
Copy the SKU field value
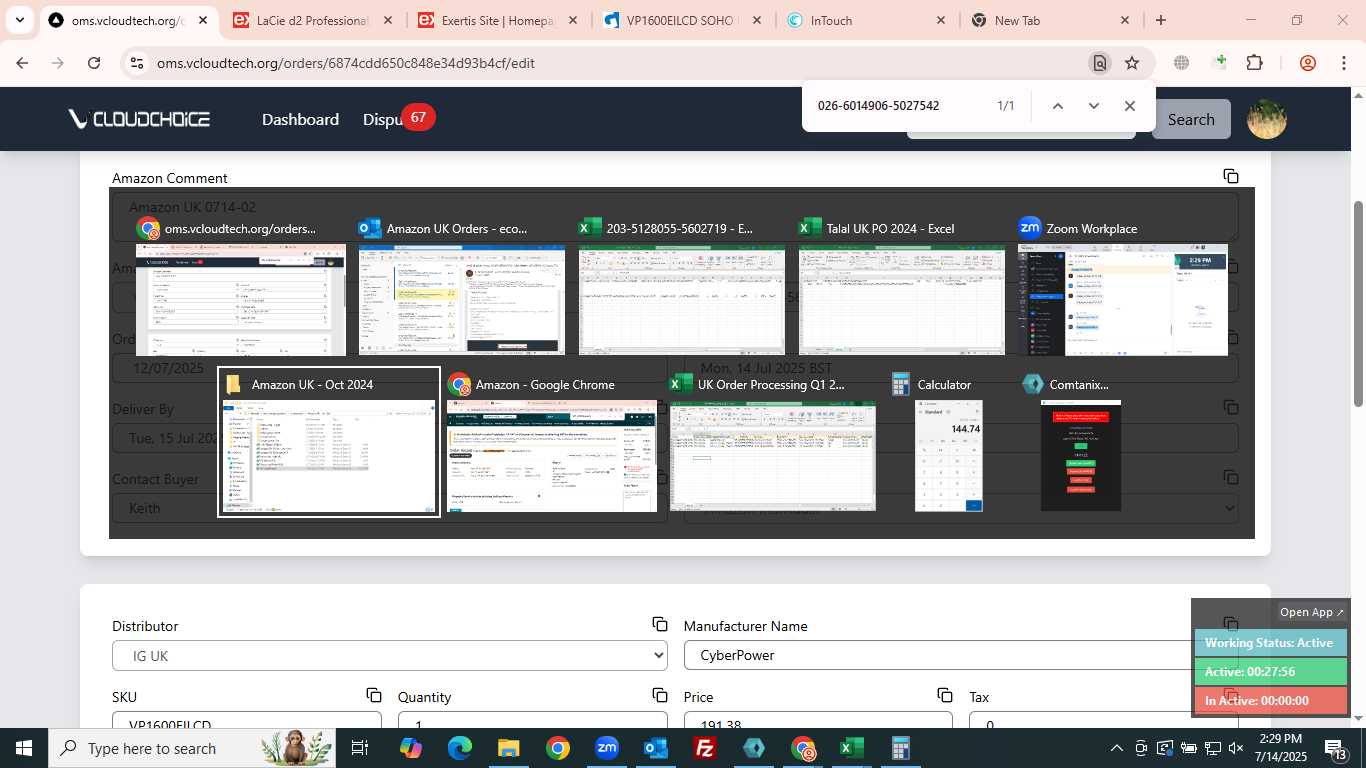click(374, 695)
